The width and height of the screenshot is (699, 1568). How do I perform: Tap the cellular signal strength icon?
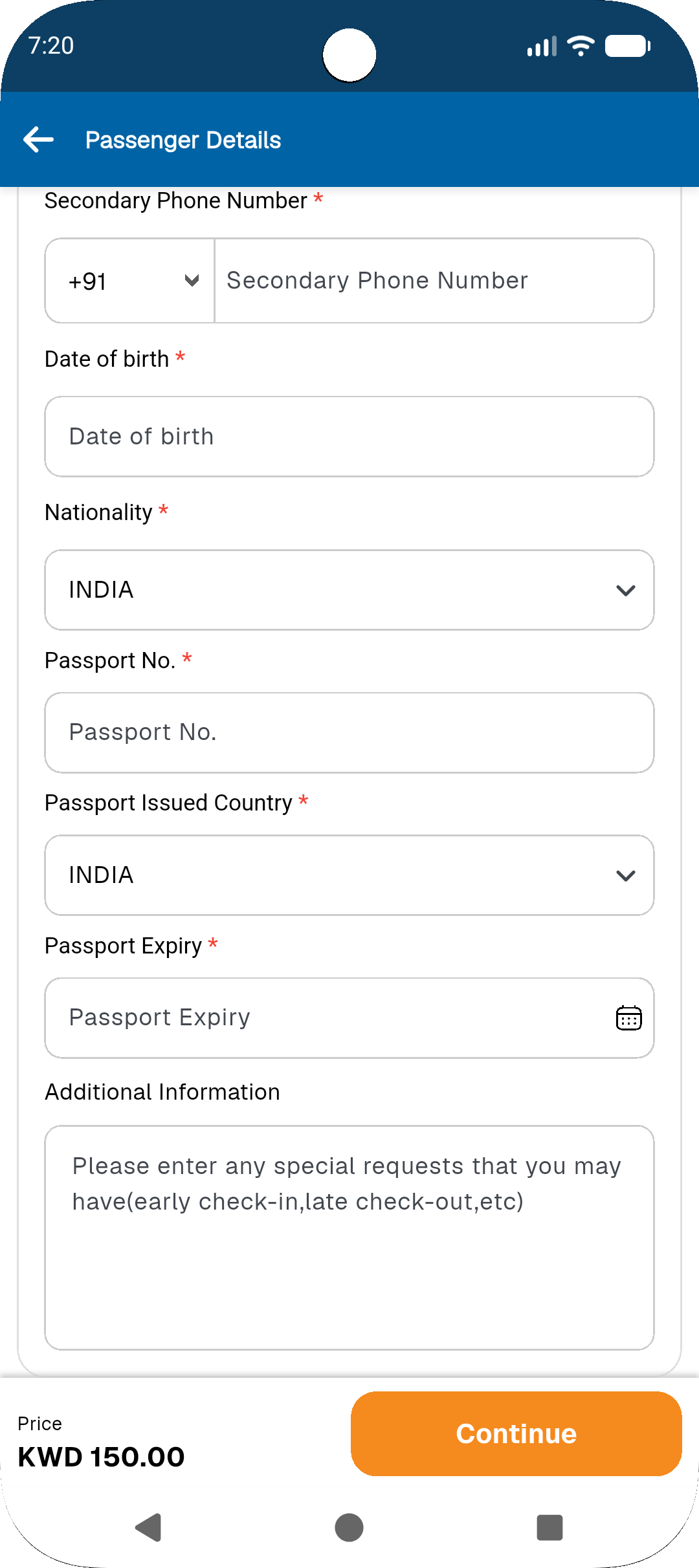[x=542, y=47]
